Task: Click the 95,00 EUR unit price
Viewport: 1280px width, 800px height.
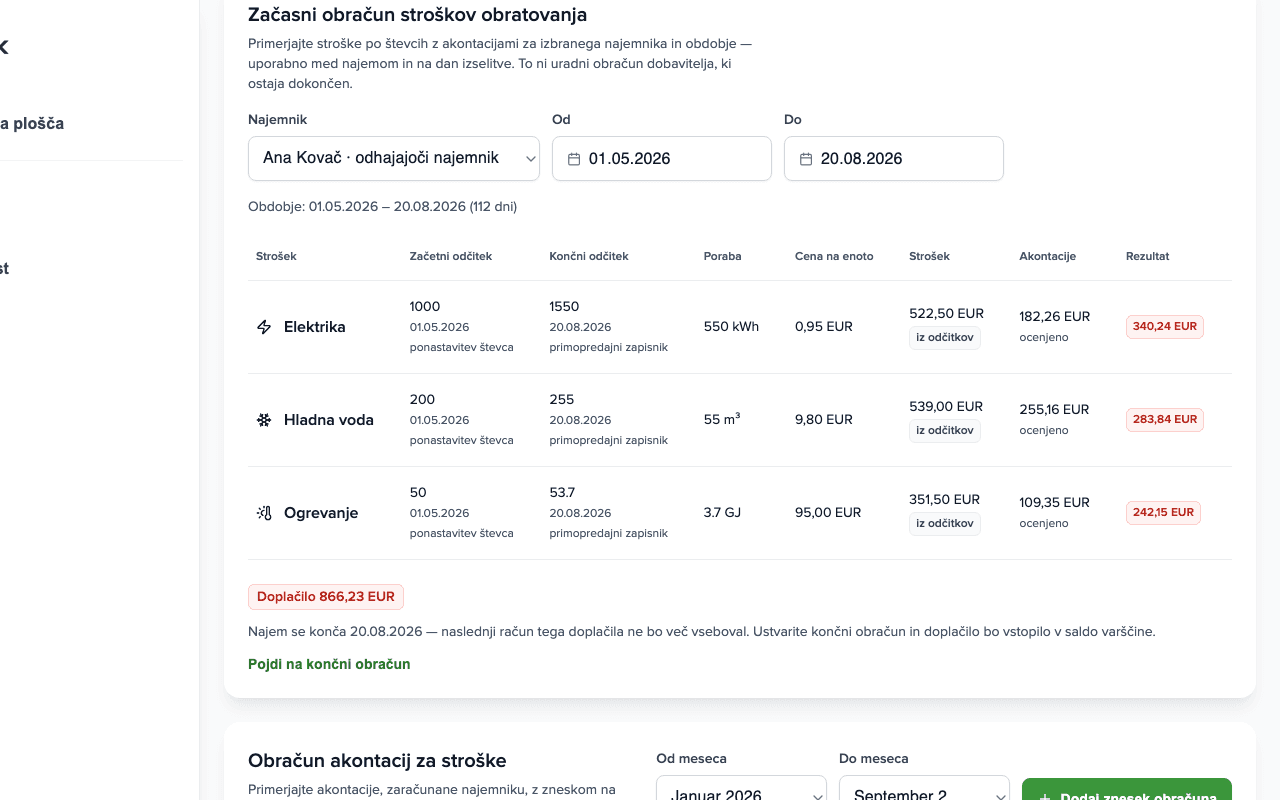Action: [x=828, y=513]
